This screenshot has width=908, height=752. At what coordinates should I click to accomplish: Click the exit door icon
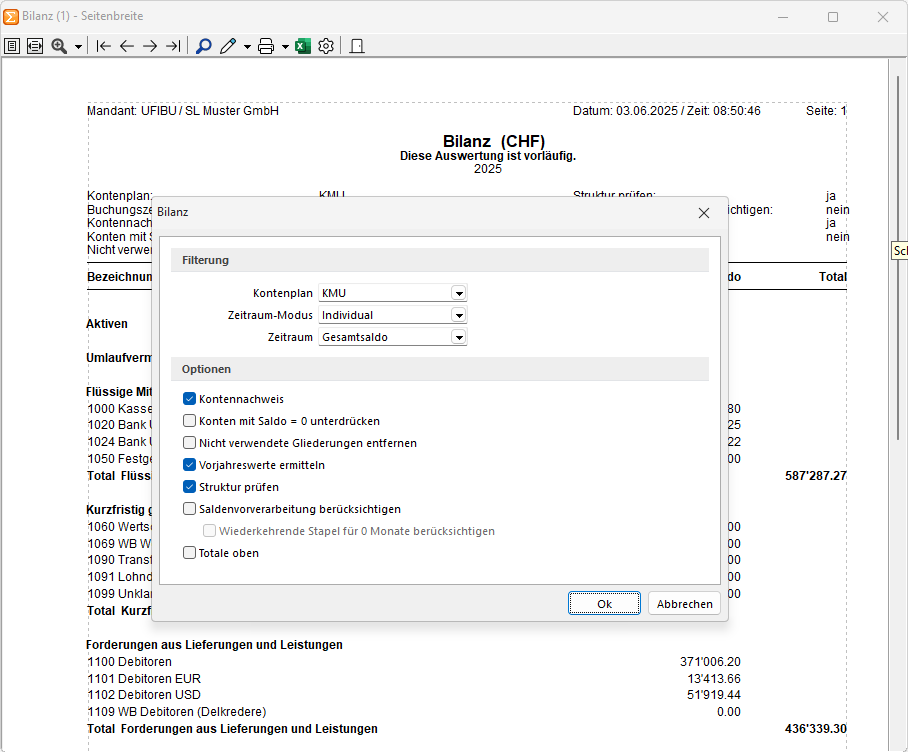coord(357,46)
